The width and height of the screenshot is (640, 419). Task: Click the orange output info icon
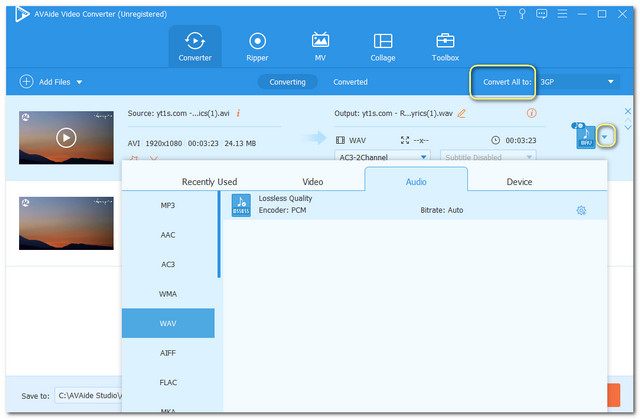(531, 113)
